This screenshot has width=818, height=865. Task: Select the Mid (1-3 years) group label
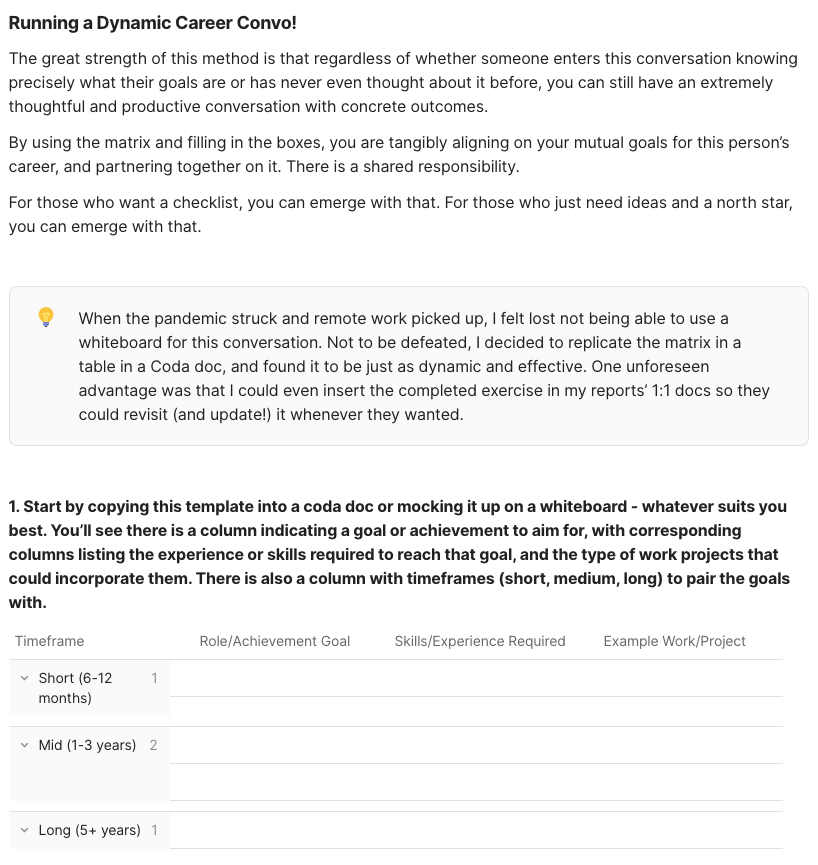pos(87,745)
